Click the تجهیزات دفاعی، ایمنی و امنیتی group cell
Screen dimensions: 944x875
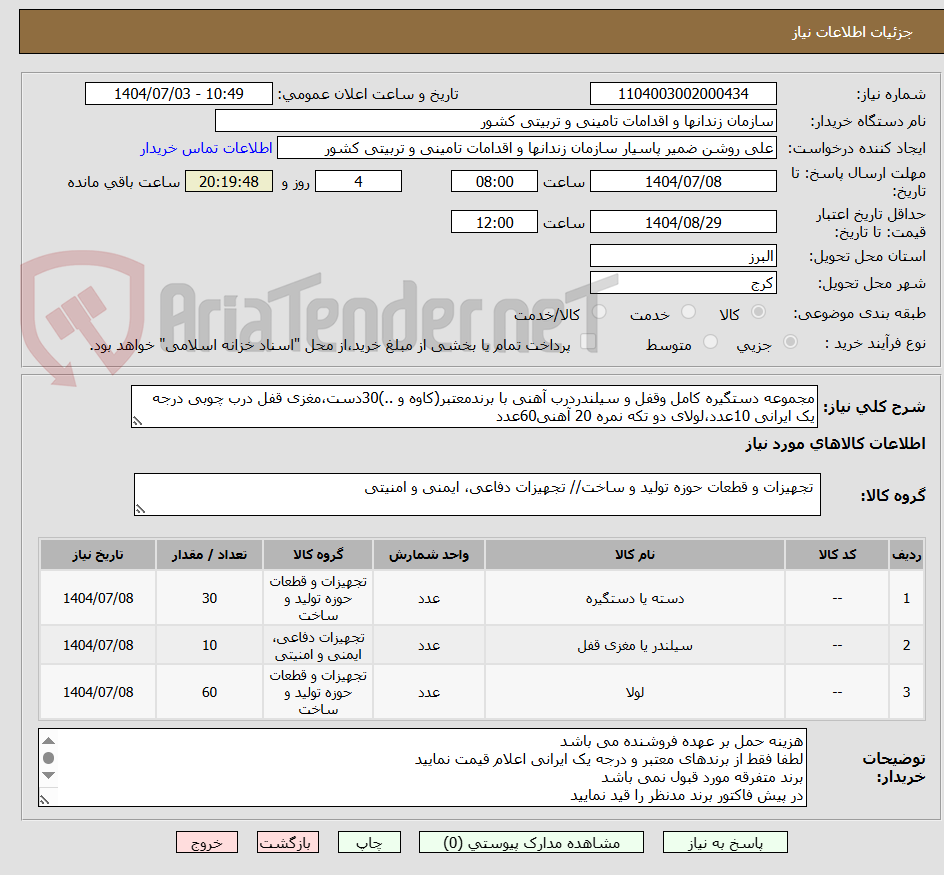318,646
